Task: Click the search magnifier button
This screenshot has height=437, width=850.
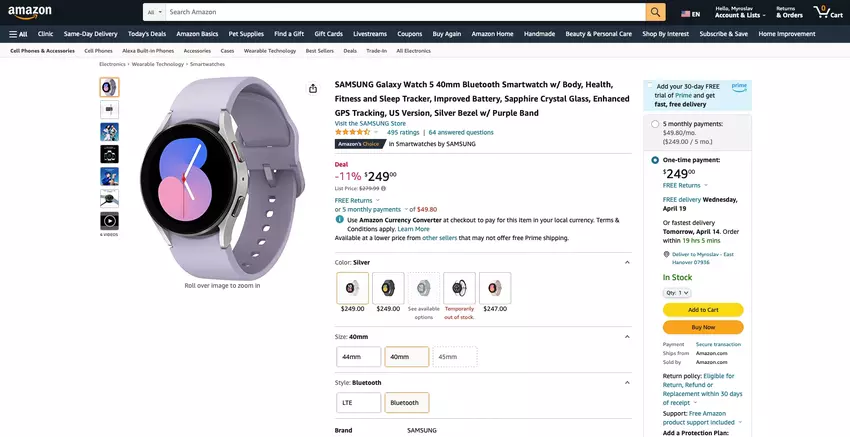Action: [x=655, y=12]
